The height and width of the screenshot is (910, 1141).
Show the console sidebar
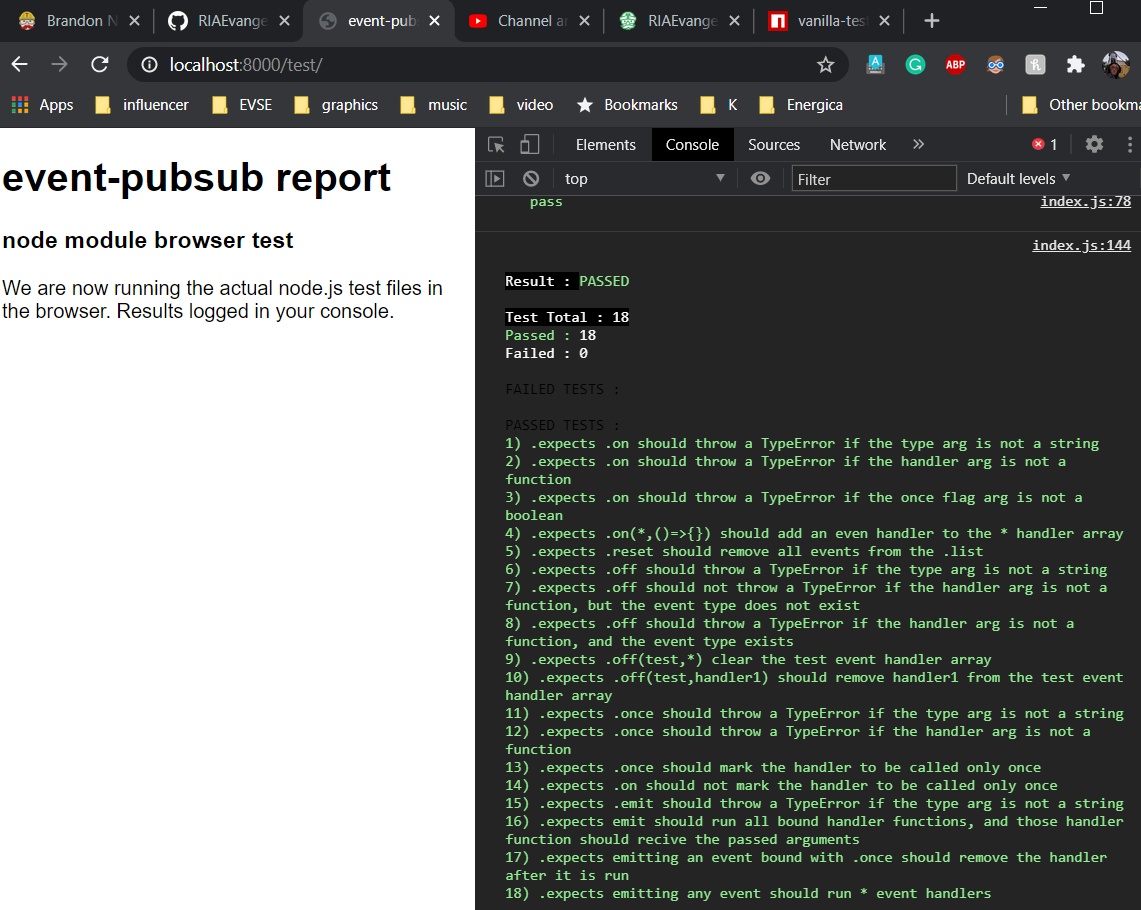(x=495, y=178)
